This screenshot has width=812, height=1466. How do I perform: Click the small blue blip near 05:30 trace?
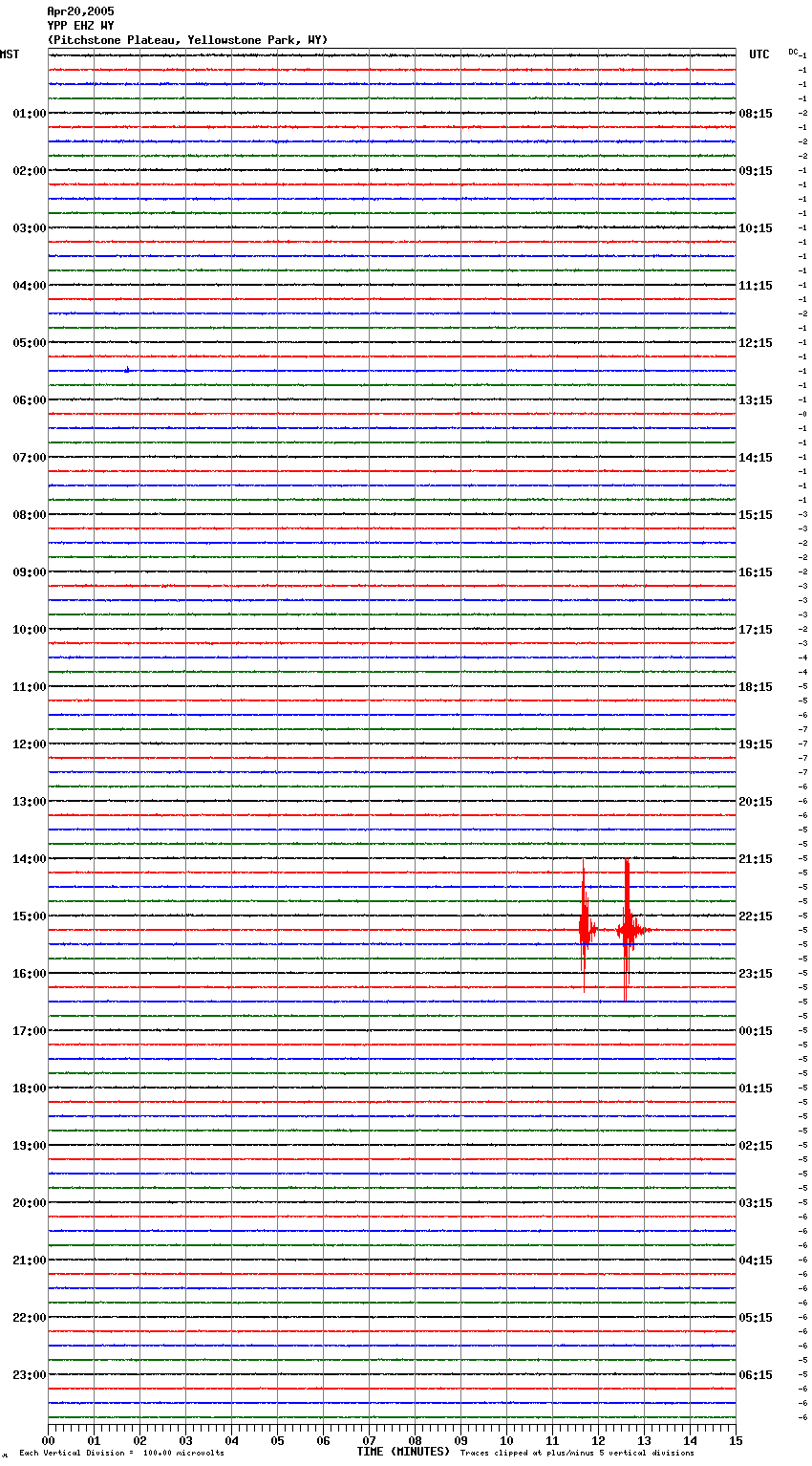tap(127, 369)
